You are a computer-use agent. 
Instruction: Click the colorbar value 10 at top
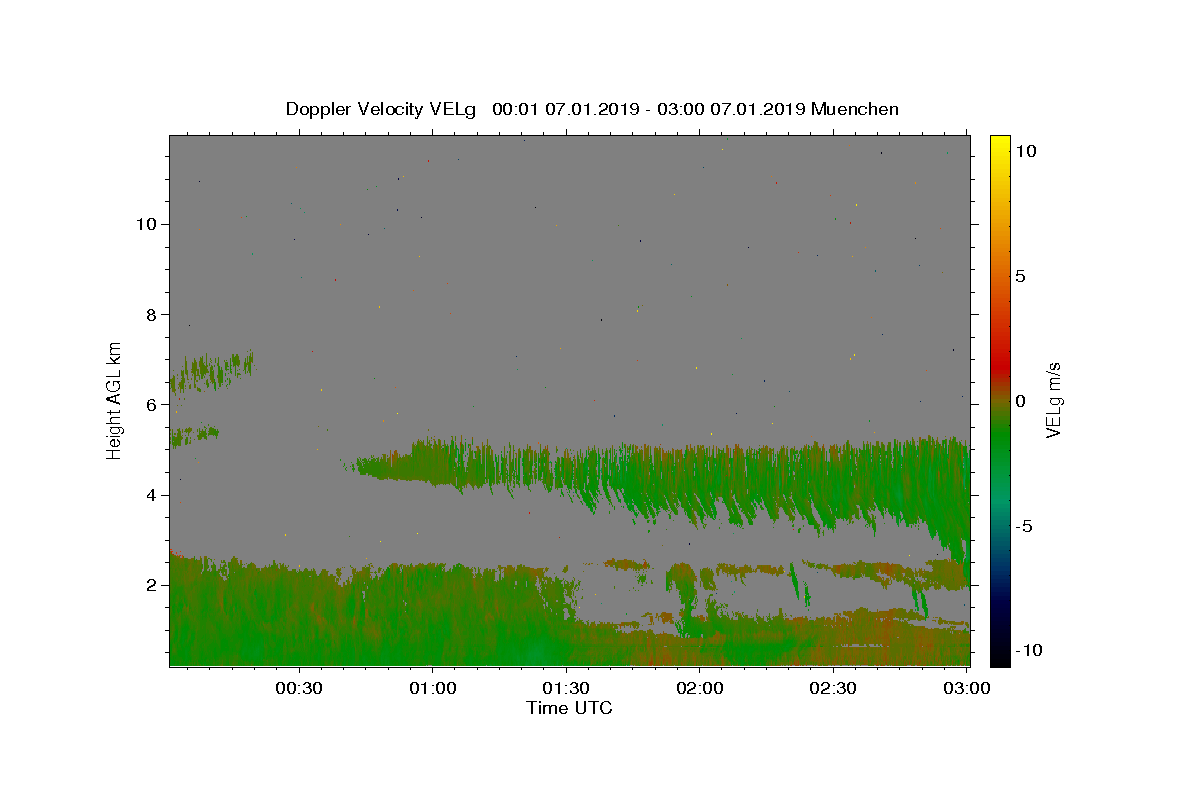(x=1025, y=151)
